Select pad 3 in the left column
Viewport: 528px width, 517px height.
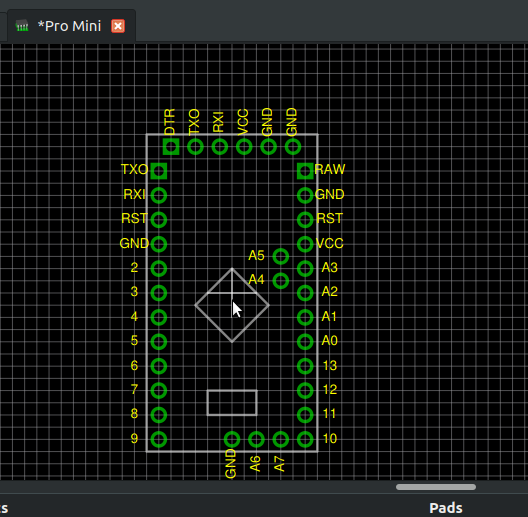click(x=159, y=293)
